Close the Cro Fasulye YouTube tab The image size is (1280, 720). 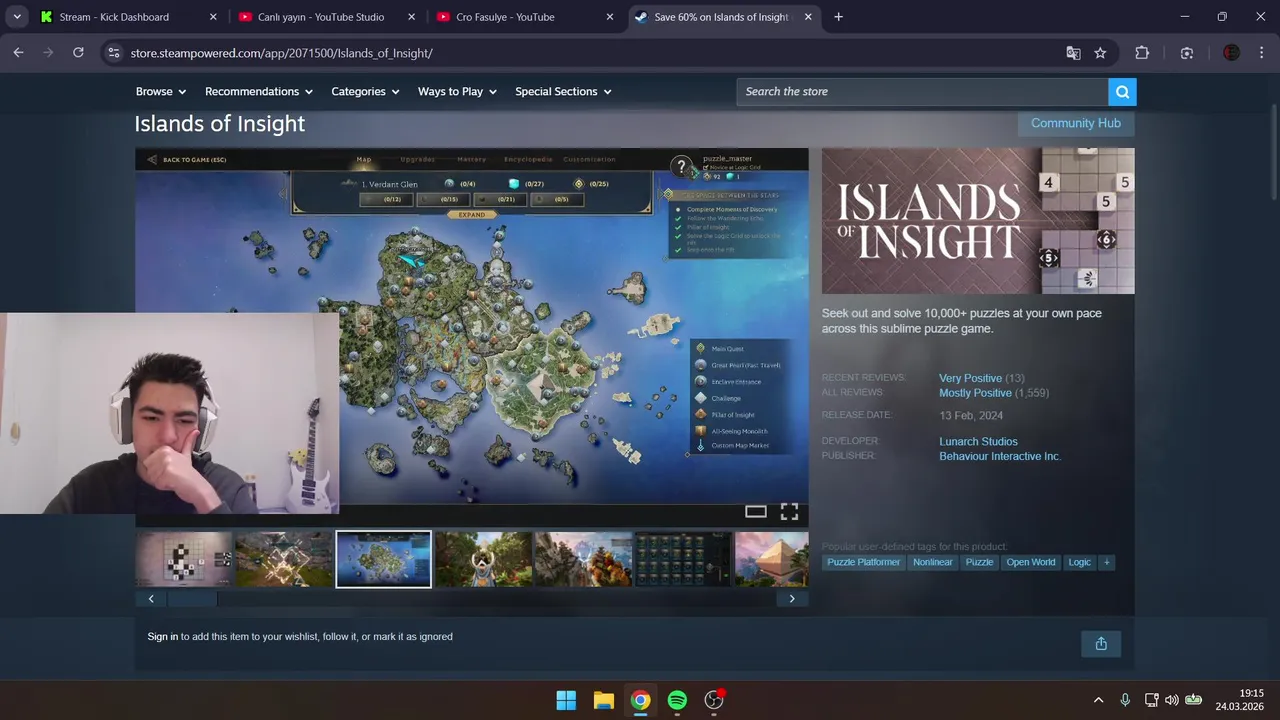pos(610,17)
